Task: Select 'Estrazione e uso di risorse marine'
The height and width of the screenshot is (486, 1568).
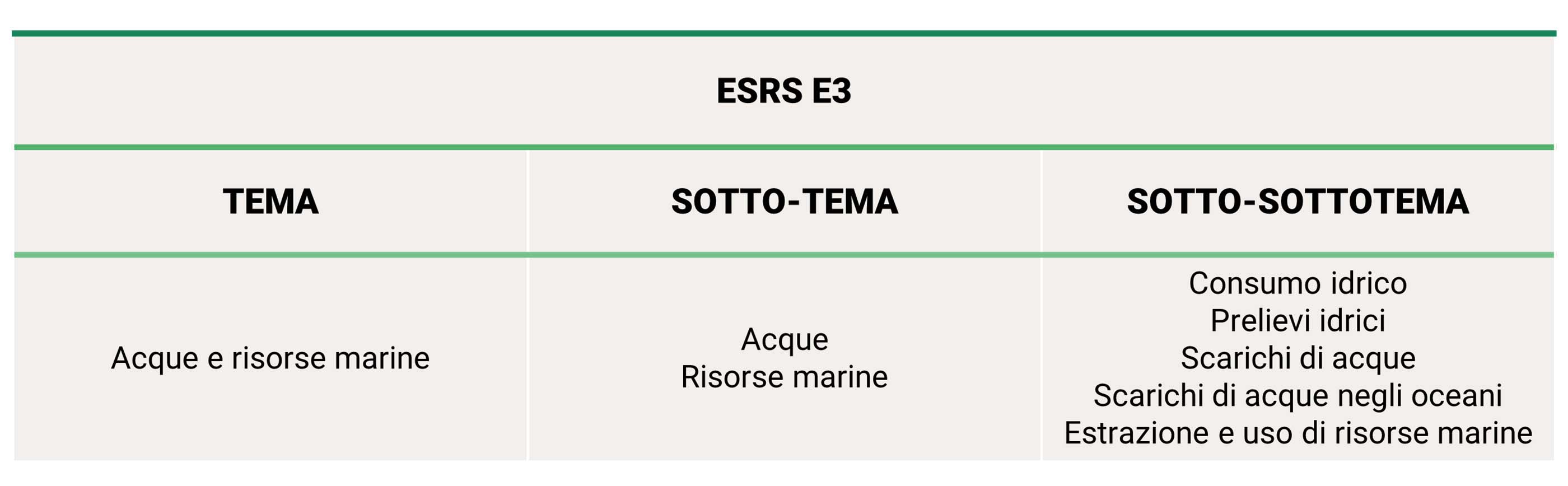Action: (1298, 433)
